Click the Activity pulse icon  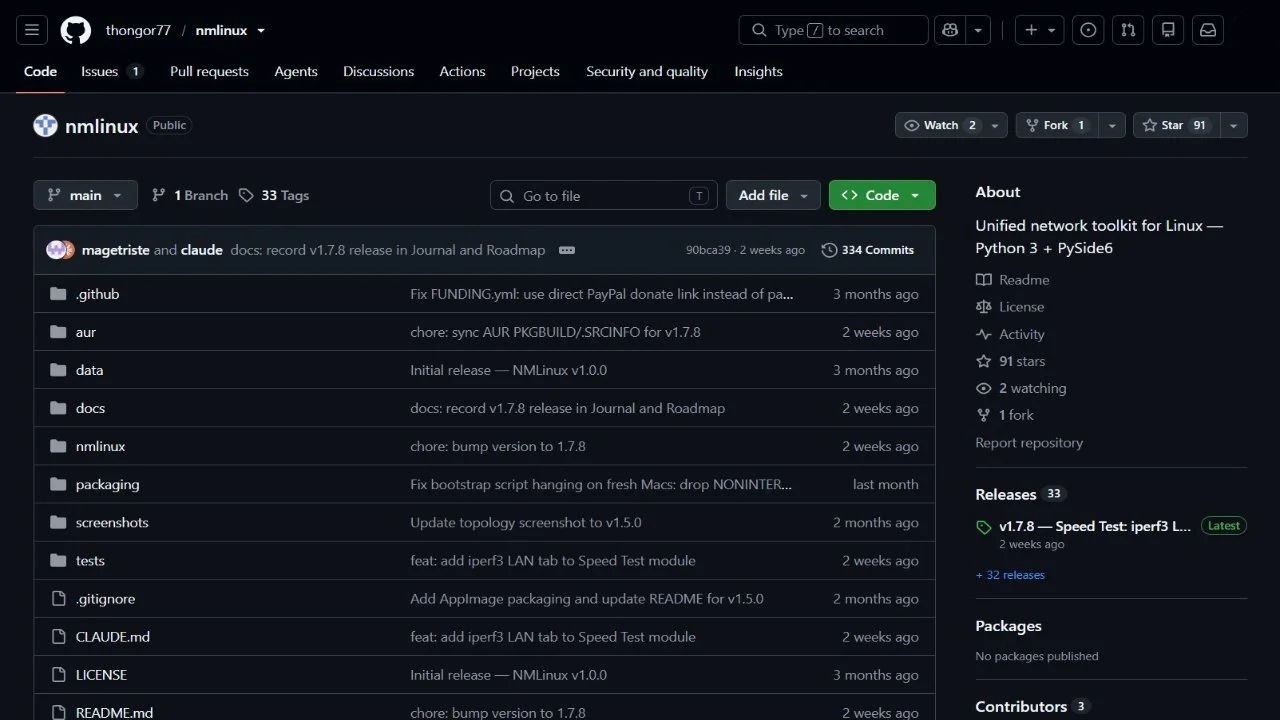(984, 334)
